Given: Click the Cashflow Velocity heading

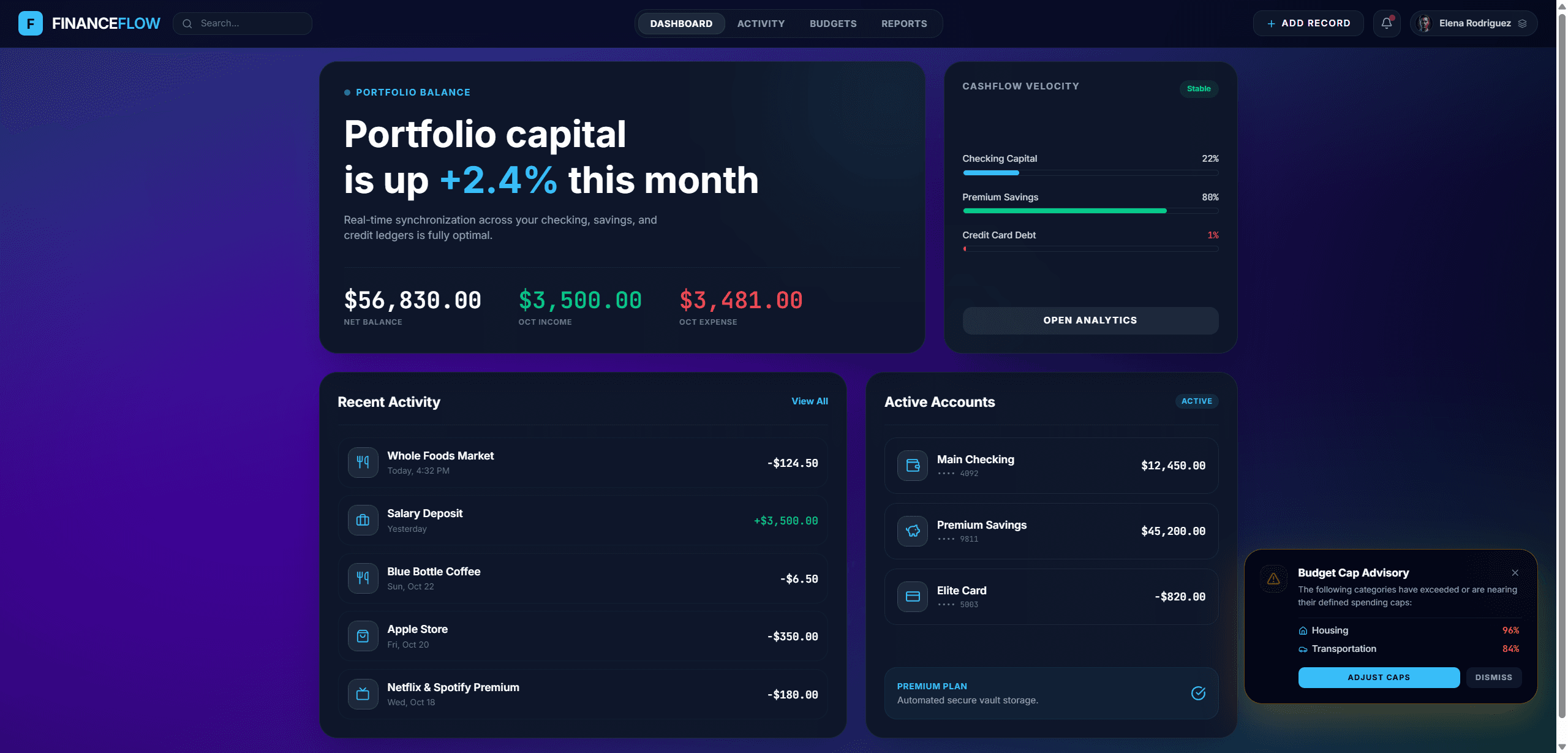Looking at the screenshot, I should 1021,86.
